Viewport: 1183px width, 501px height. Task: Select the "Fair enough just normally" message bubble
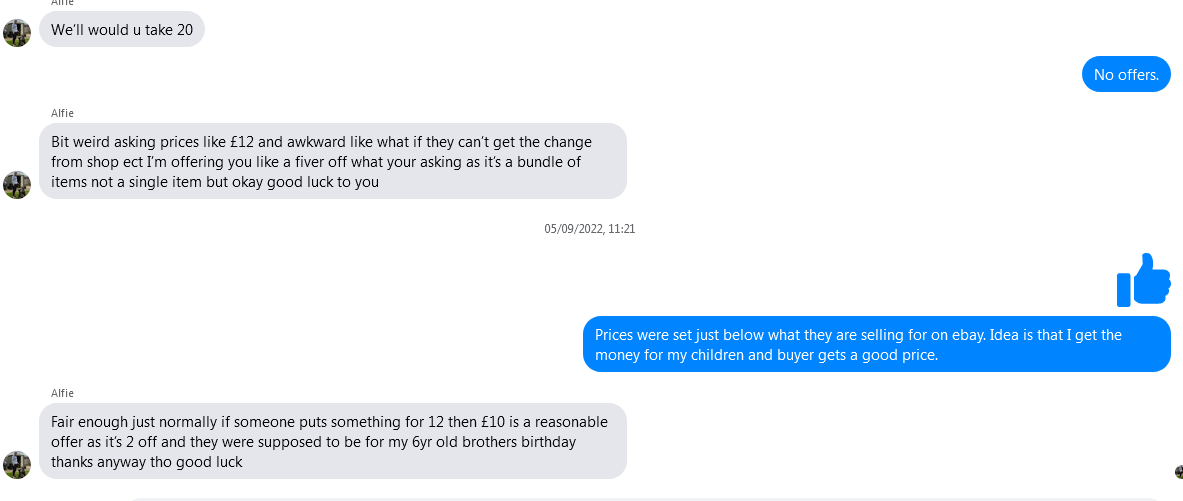332,441
